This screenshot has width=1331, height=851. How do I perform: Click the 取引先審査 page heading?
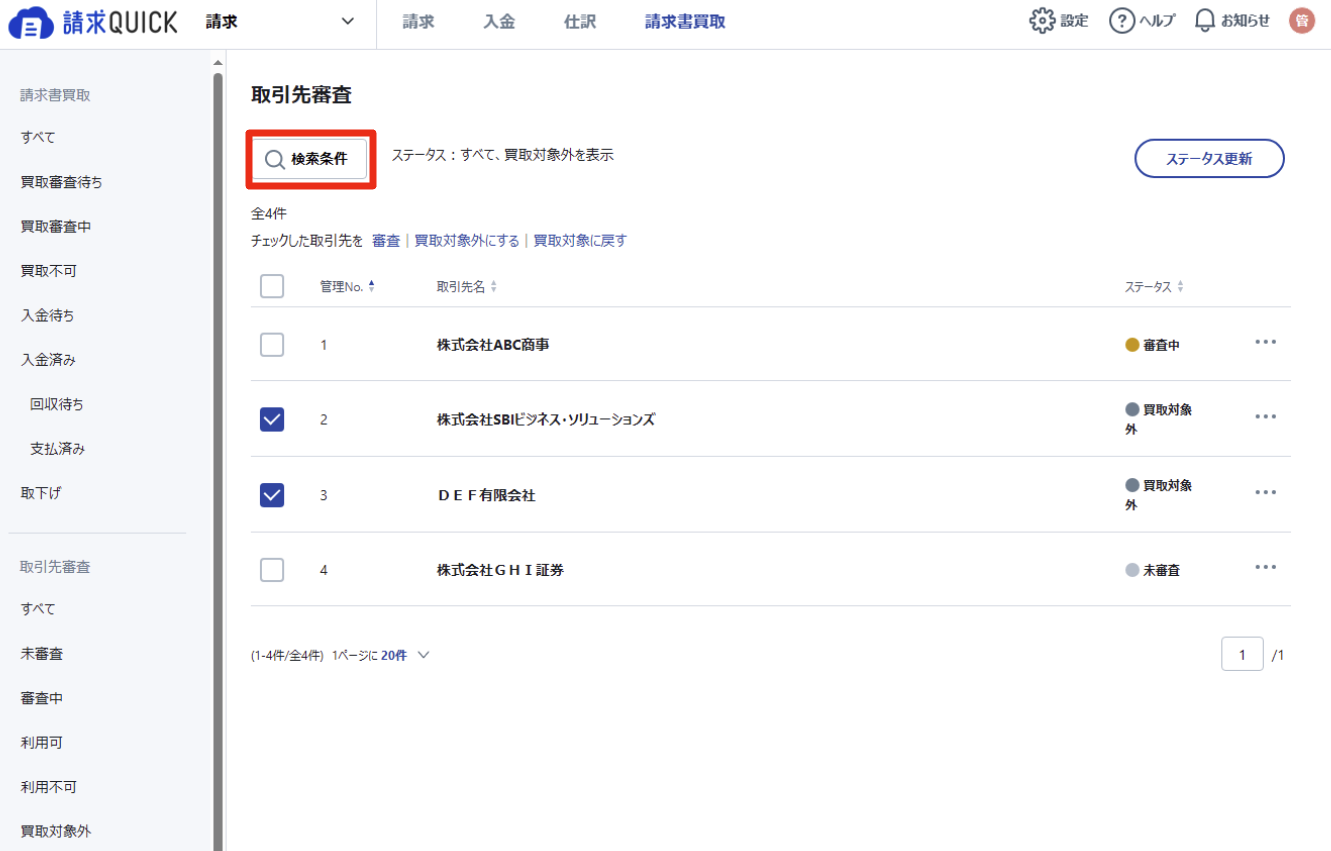[x=301, y=96]
